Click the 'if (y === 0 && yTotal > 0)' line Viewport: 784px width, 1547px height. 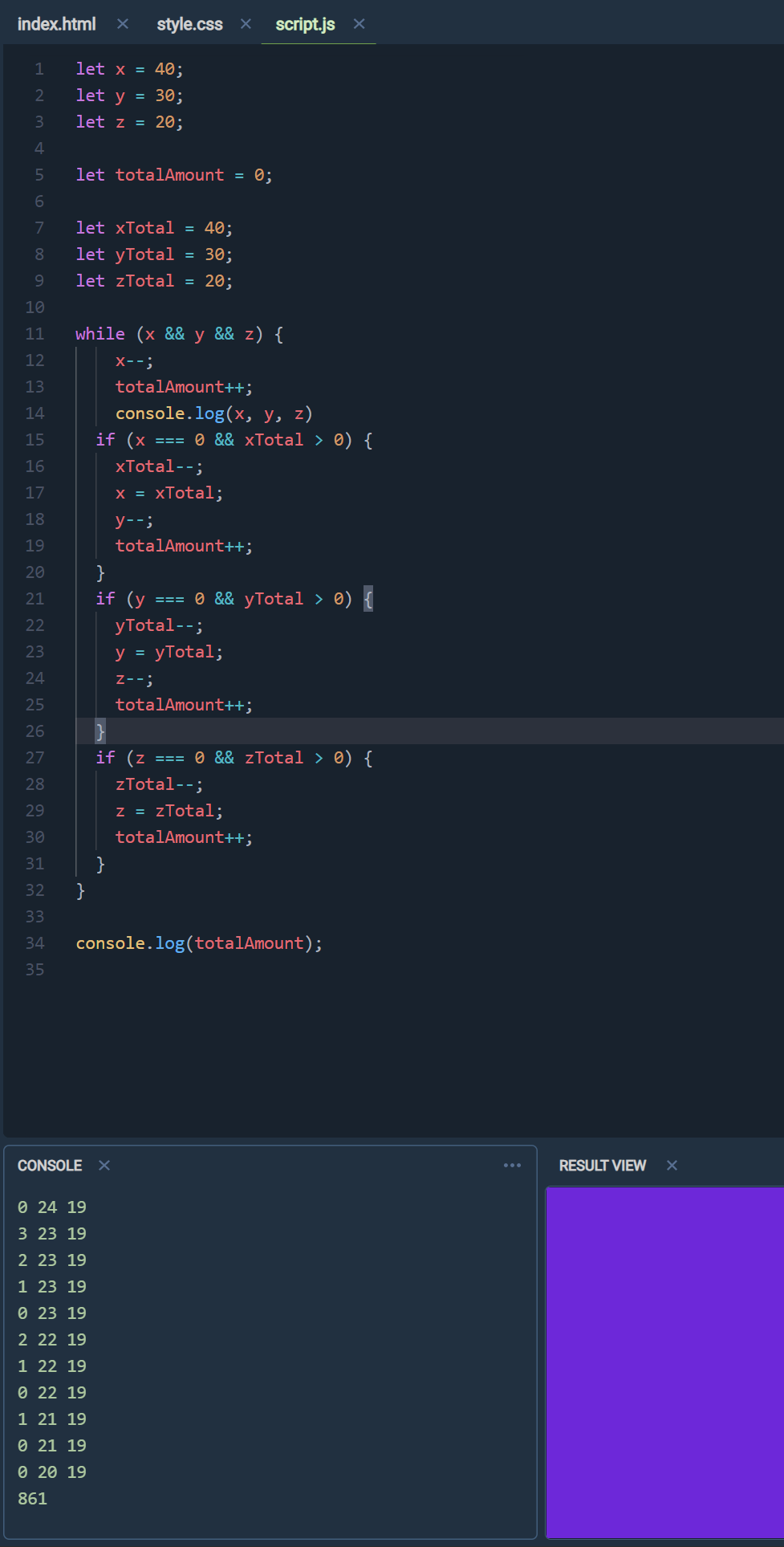[x=234, y=599]
